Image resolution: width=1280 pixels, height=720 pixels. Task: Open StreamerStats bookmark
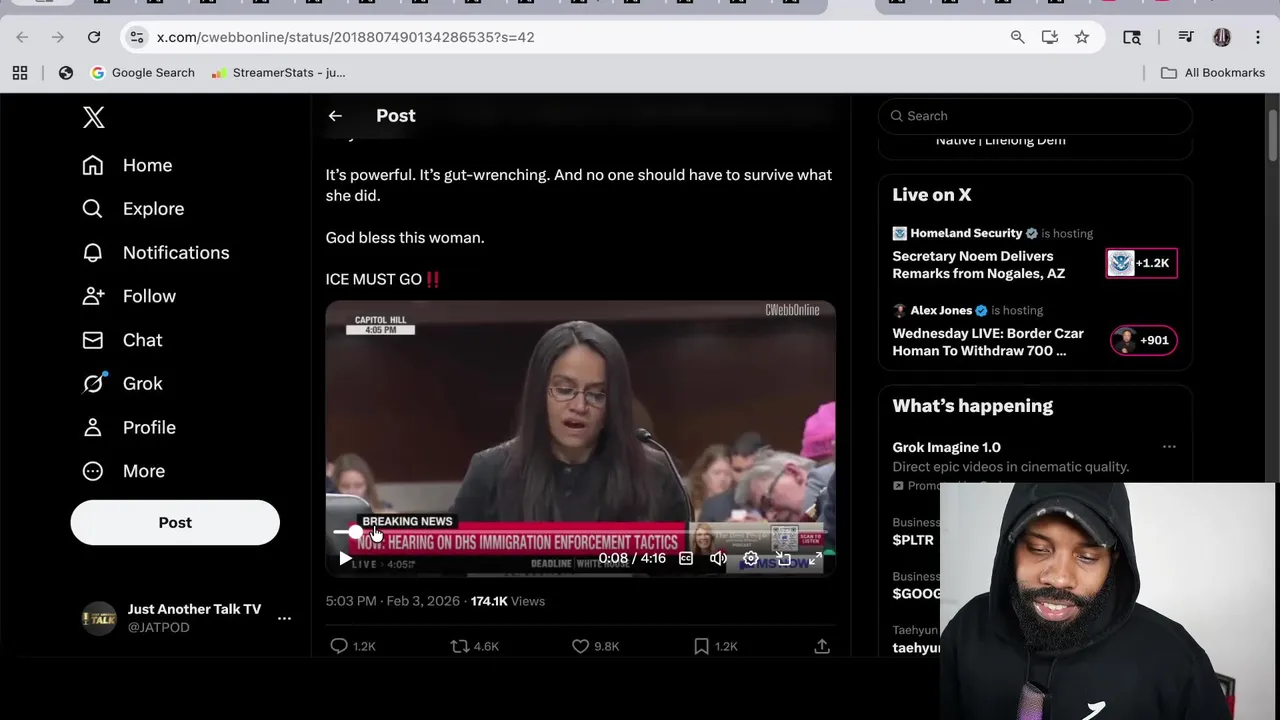[x=279, y=73]
